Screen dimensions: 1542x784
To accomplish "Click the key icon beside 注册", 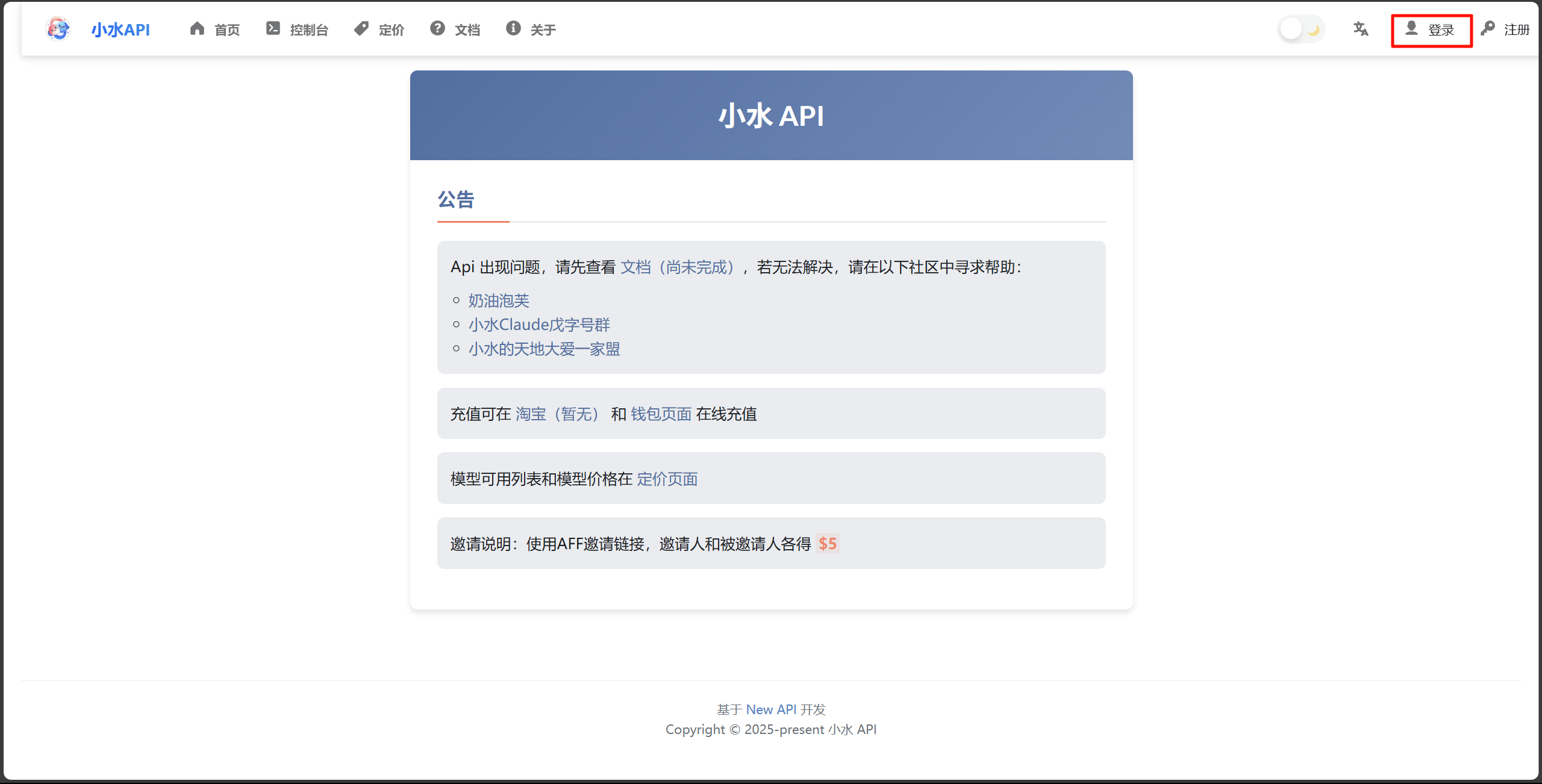I will click(x=1488, y=29).
